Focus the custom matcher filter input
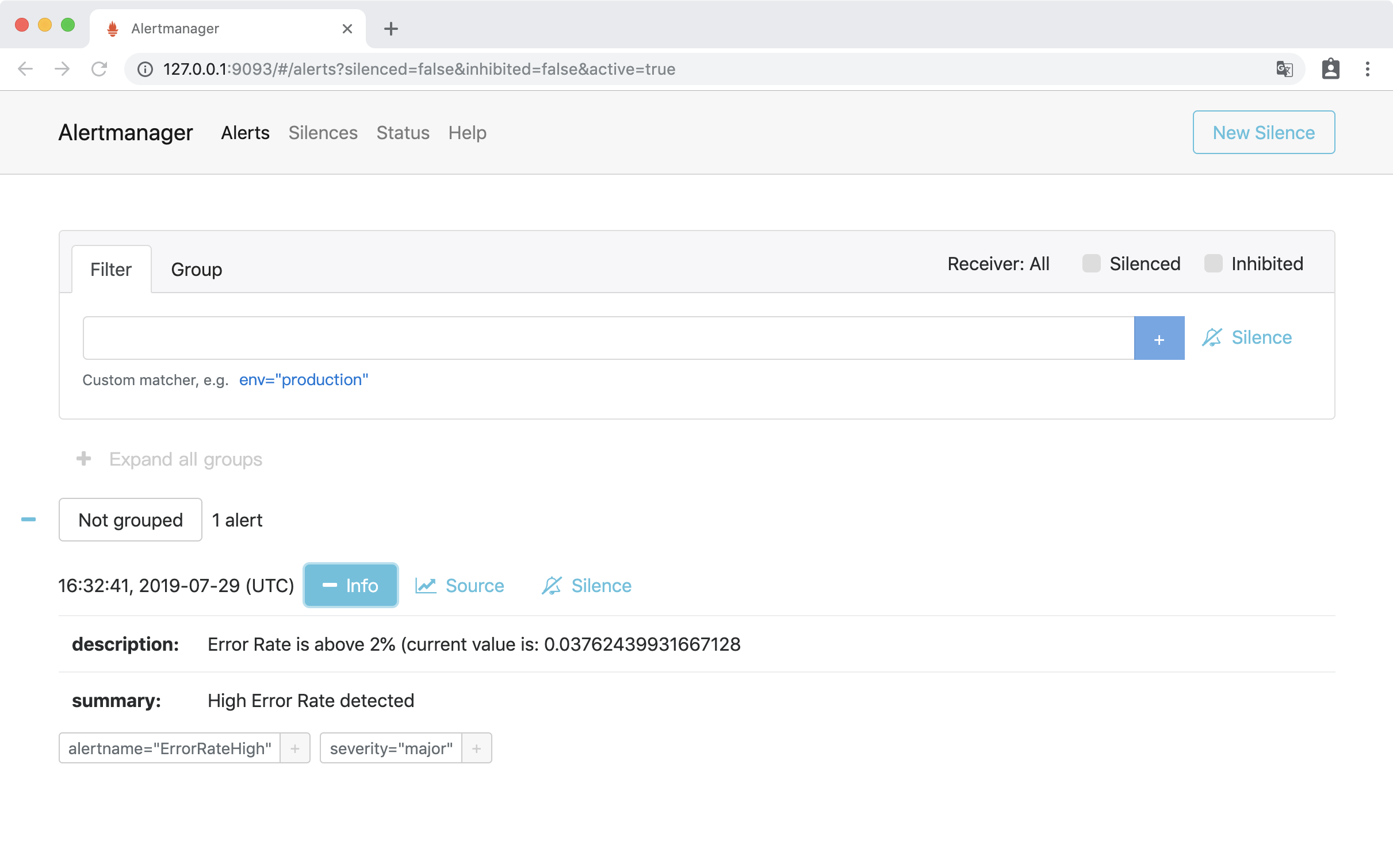This screenshot has height=868, width=1393. coord(607,339)
